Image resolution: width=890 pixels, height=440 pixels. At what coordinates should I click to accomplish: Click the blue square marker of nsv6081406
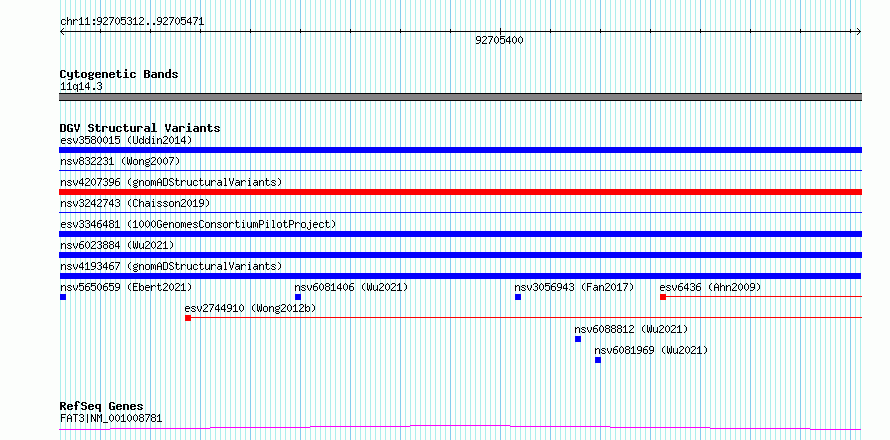tap(298, 297)
